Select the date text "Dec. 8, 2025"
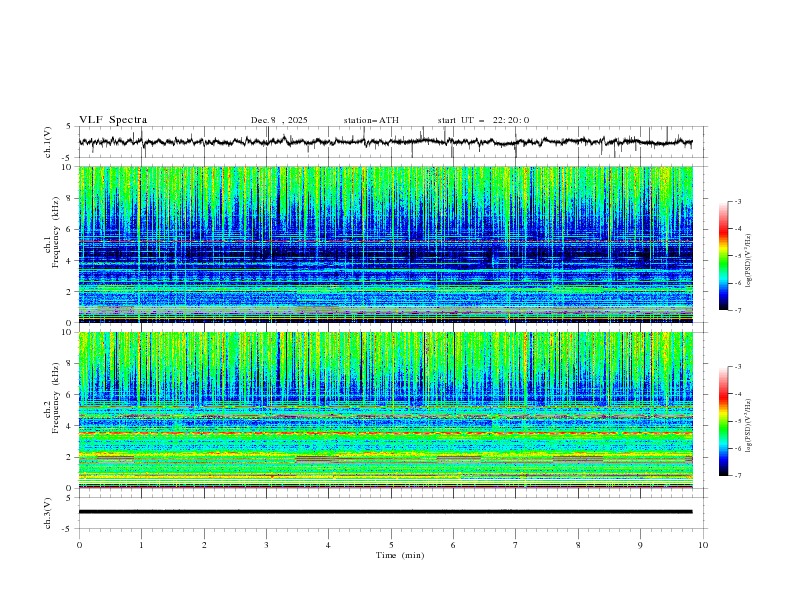This screenshot has height=612, width=792. click(x=279, y=120)
